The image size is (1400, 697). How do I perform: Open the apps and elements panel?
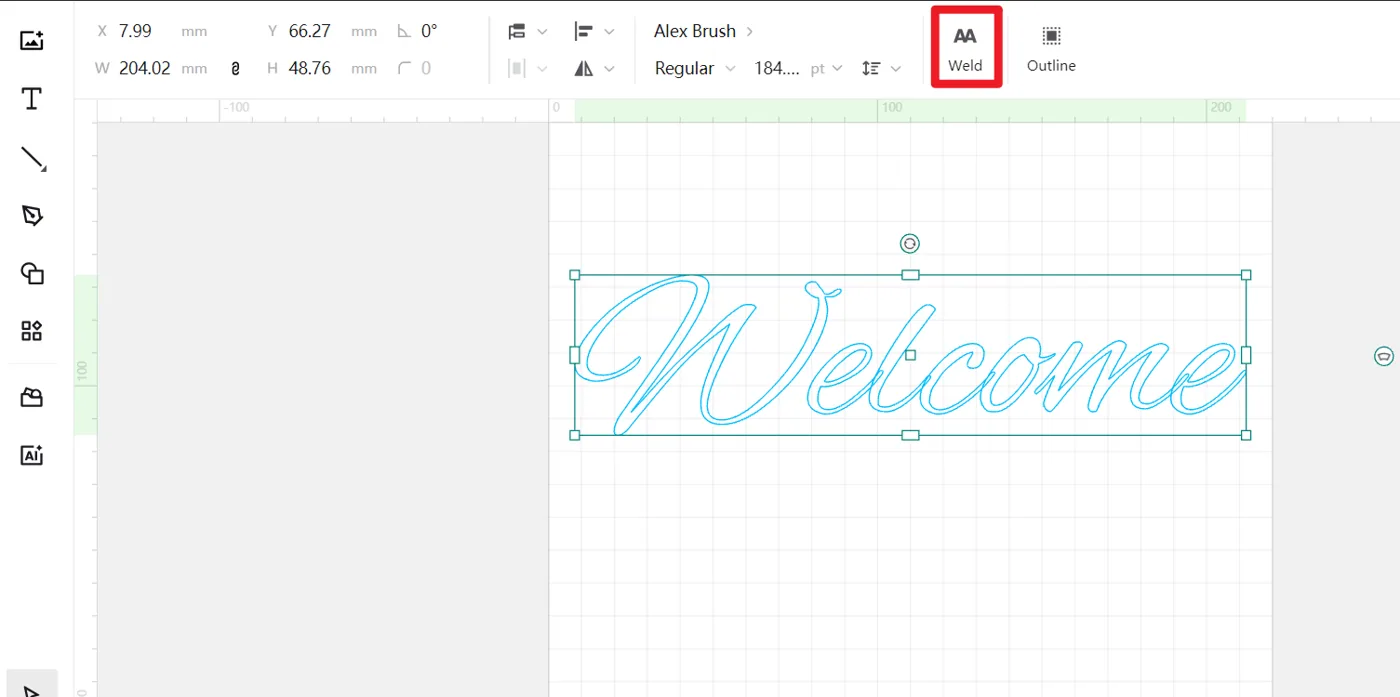click(32, 331)
